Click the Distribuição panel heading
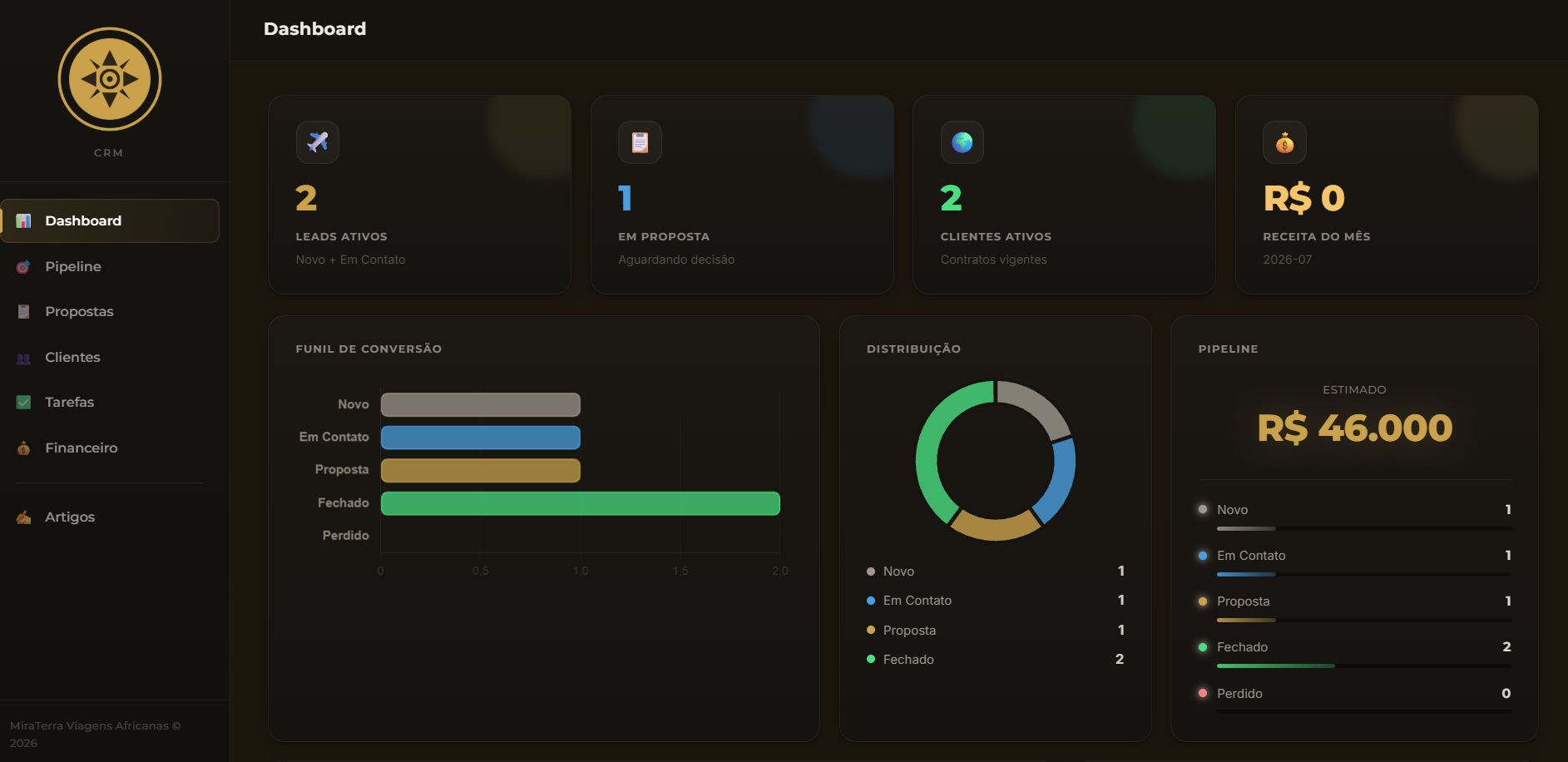Image resolution: width=1568 pixels, height=762 pixels. 913,349
